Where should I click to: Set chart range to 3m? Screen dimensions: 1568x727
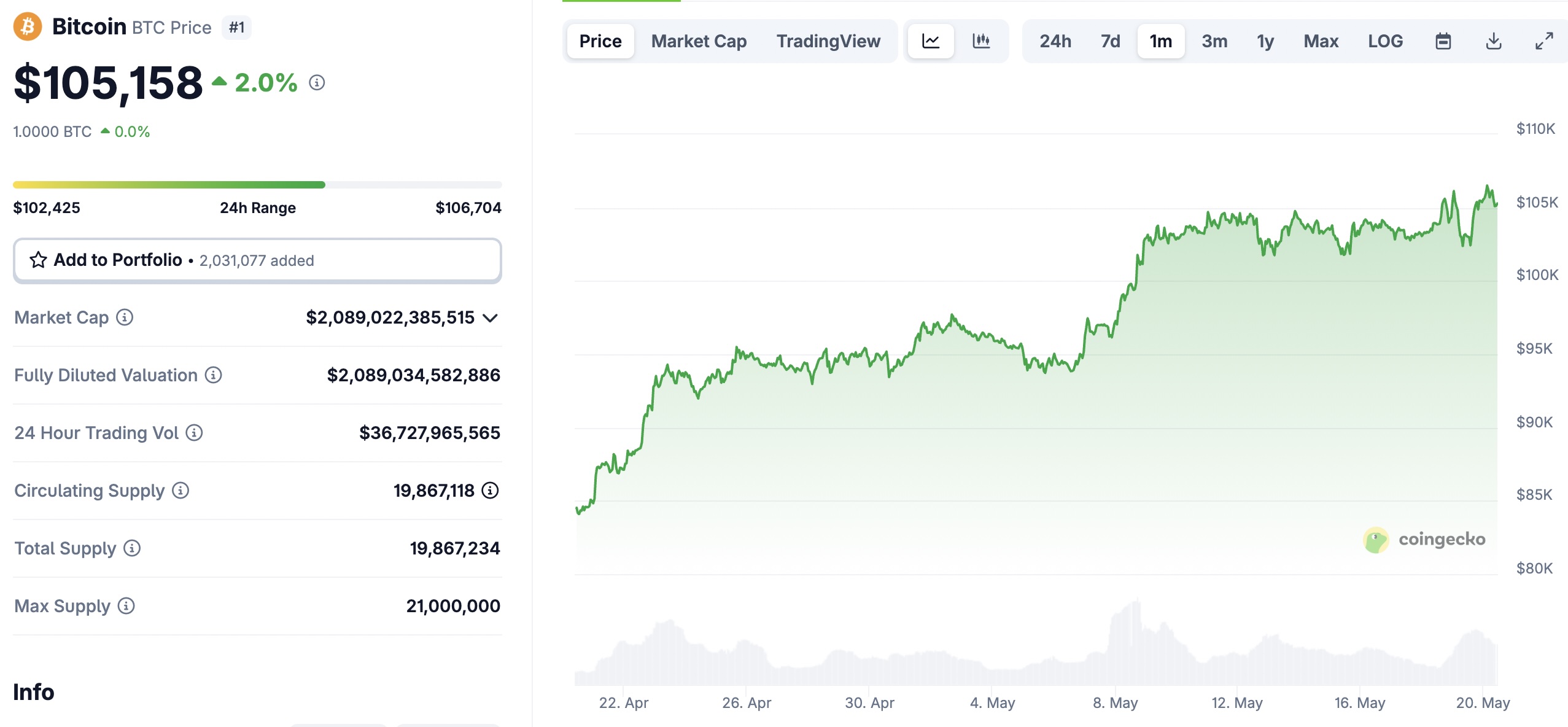point(1214,41)
